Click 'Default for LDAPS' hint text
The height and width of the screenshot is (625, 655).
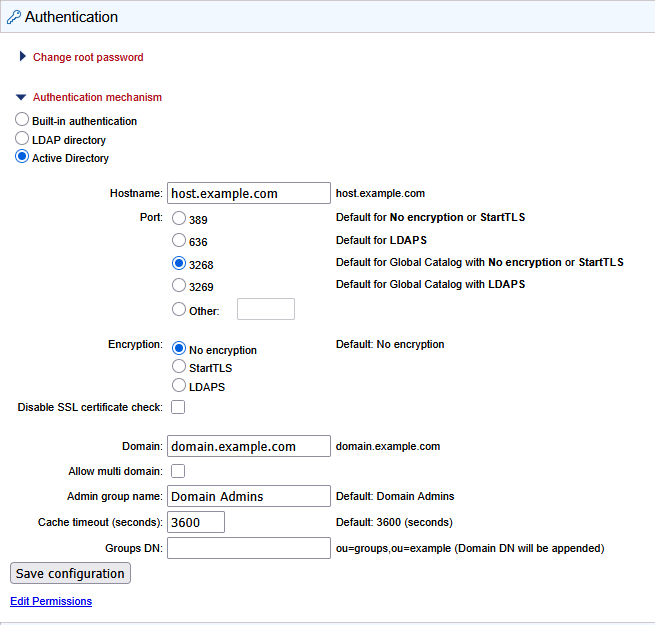click(381, 240)
